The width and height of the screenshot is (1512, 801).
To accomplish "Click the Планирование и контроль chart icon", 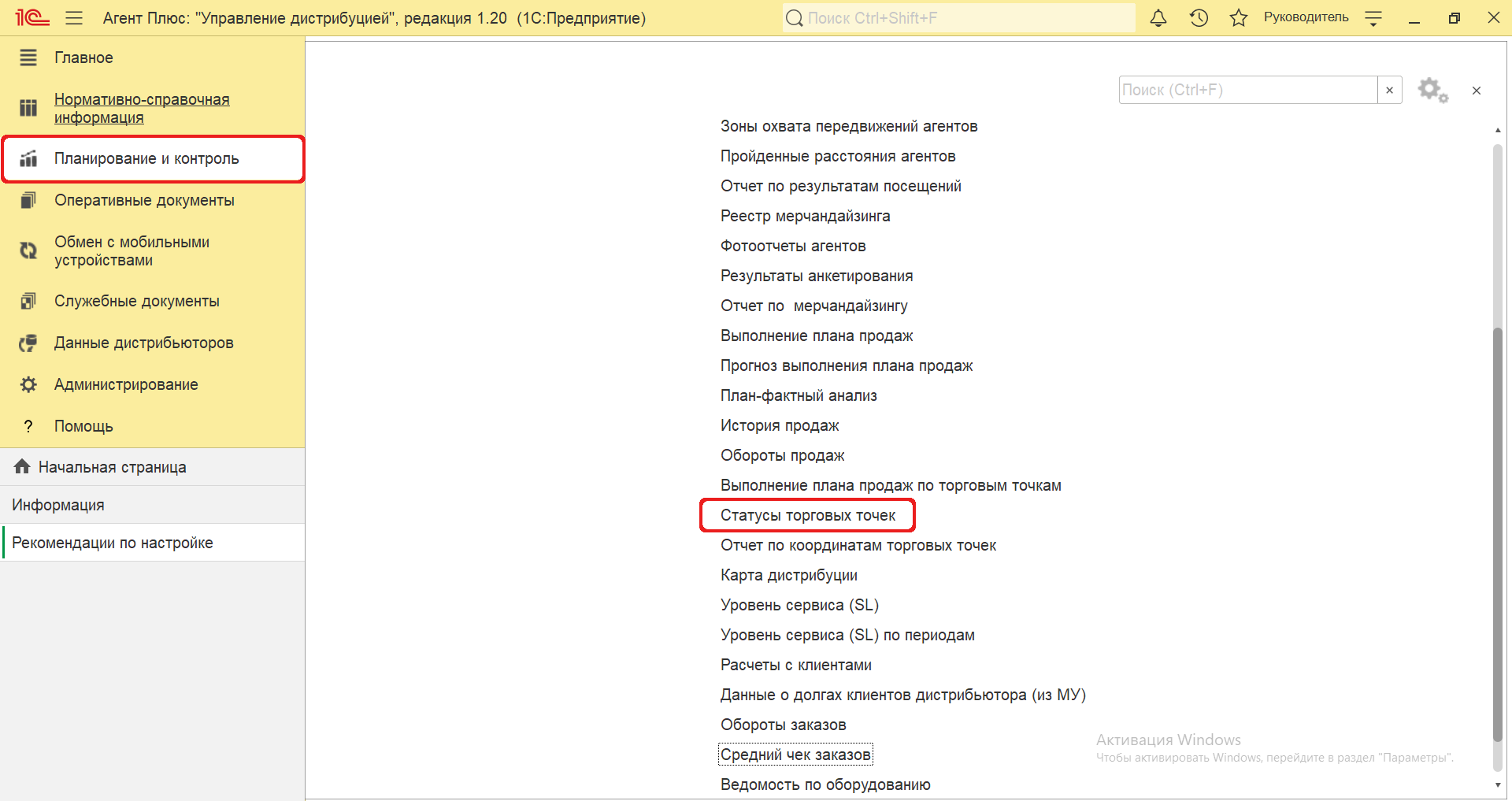I will (28, 158).
